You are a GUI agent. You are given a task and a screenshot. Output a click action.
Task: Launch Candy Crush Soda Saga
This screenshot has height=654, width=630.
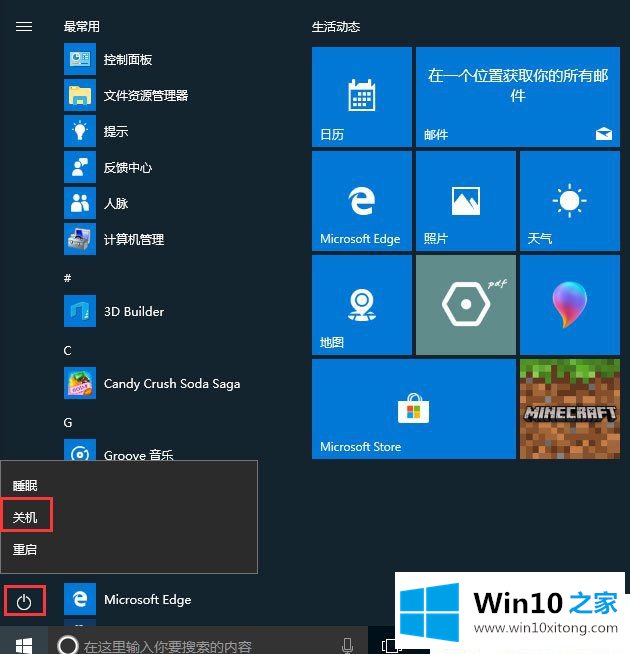[171, 384]
